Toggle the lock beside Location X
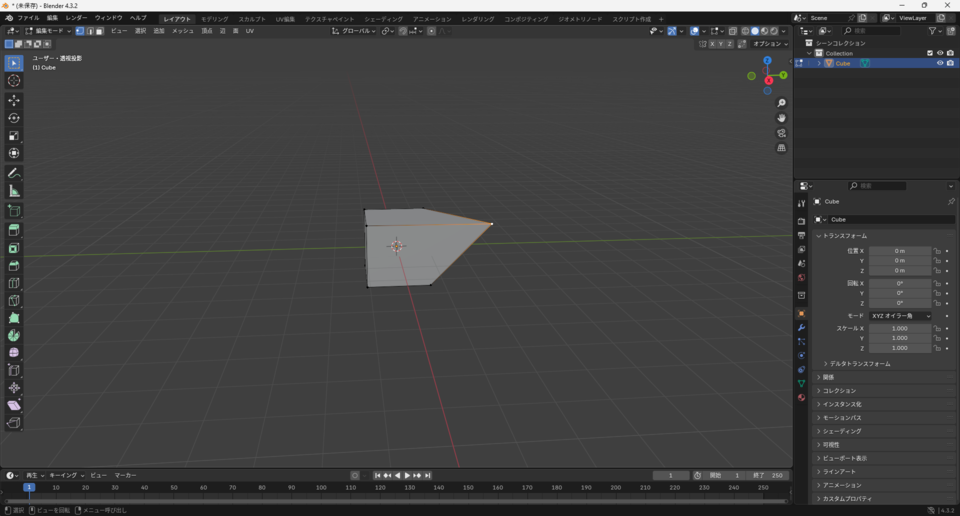This screenshot has height=516, width=960. click(937, 251)
